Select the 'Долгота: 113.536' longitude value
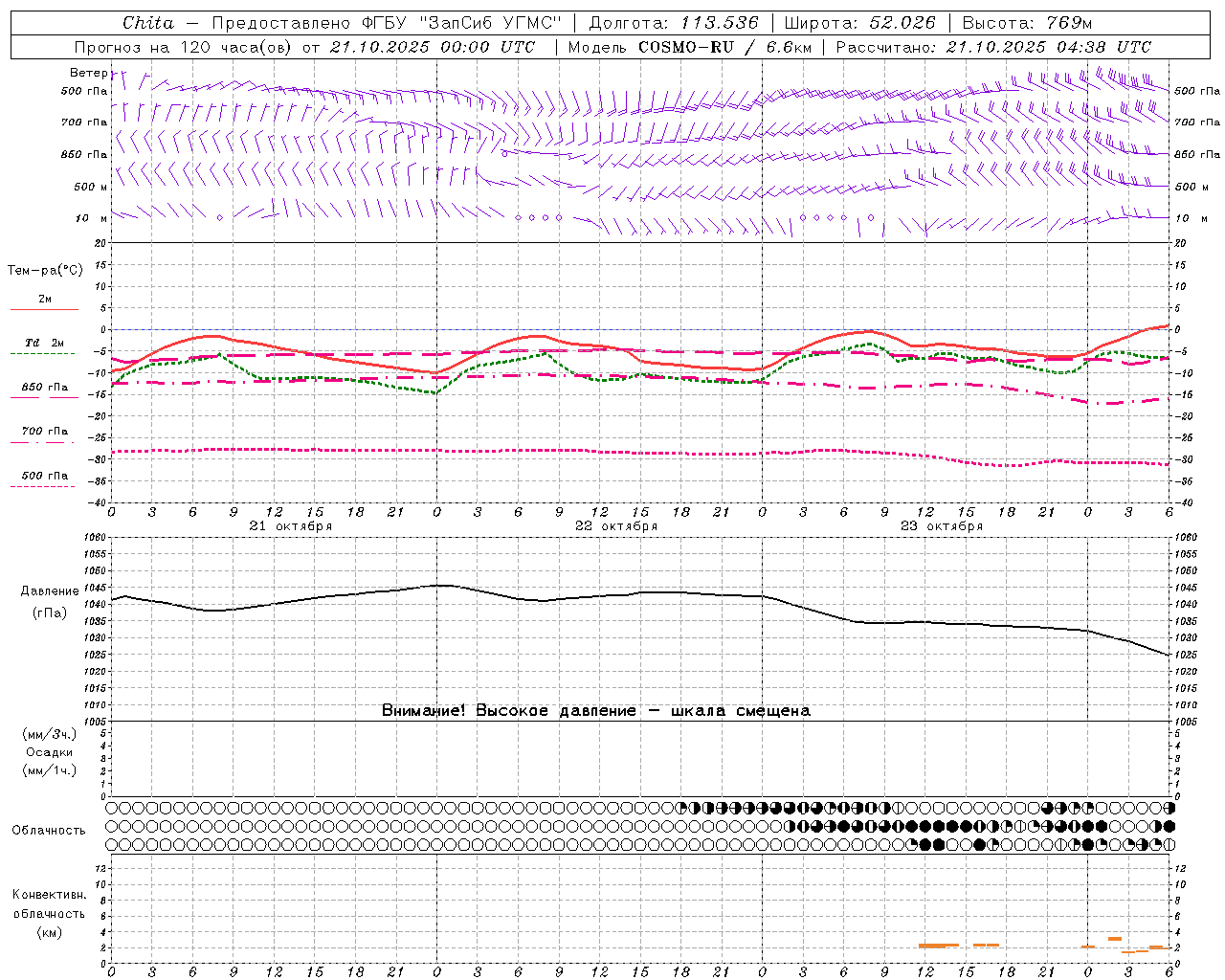The width and height of the screenshot is (1225, 980). point(674,23)
